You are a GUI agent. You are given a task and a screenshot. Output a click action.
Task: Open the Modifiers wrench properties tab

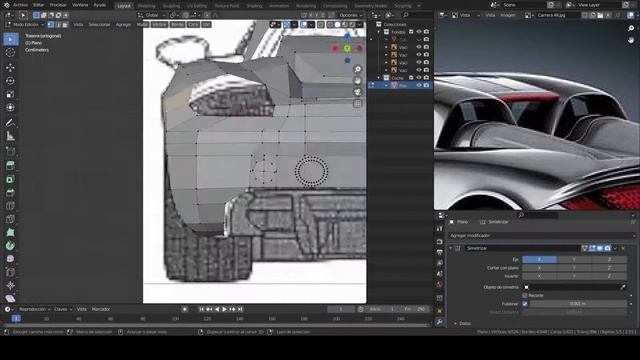(440, 322)
